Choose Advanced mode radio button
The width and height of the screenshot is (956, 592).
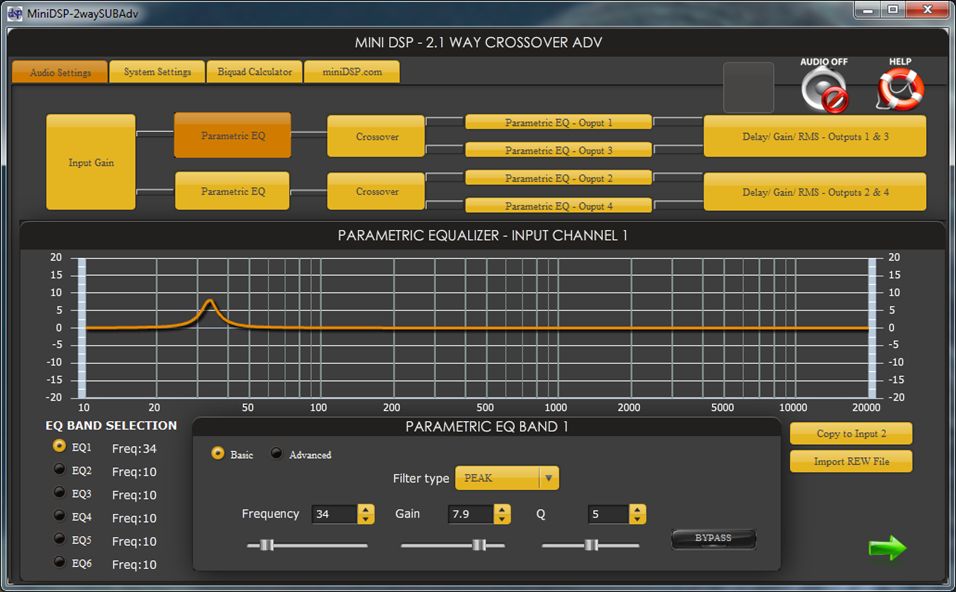(x=276, y=453)
